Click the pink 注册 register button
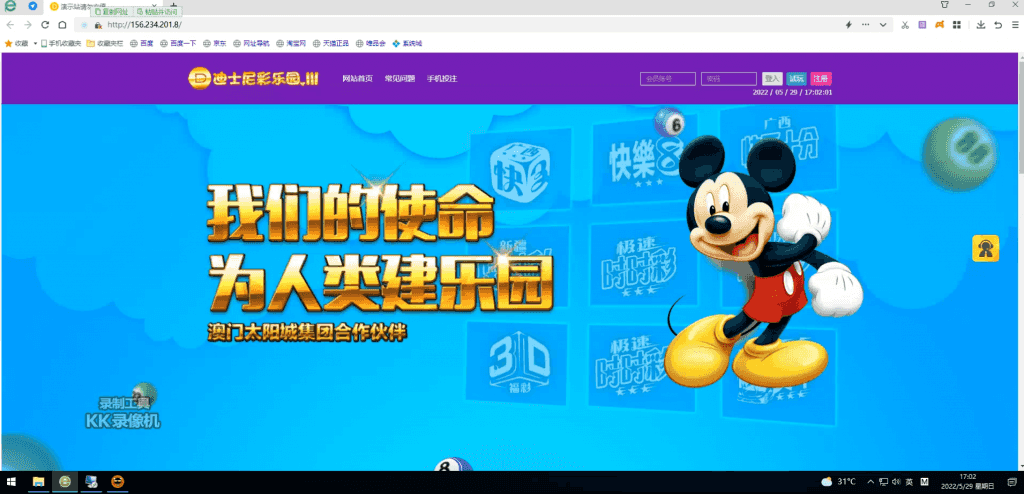The height and width of the screenshot is (494, 1024). (821, 78)
